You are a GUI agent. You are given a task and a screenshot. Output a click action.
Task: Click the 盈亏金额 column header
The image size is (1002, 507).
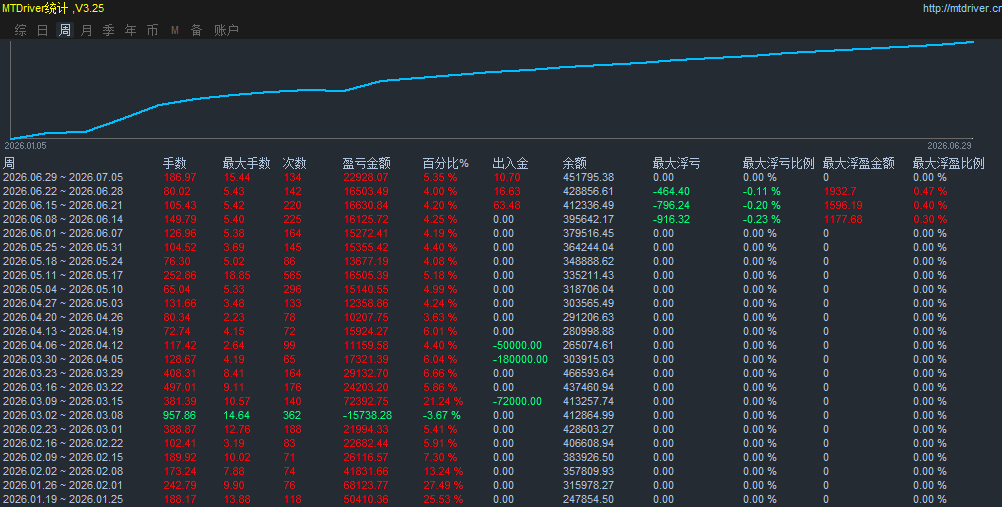[x=366, y=163]
